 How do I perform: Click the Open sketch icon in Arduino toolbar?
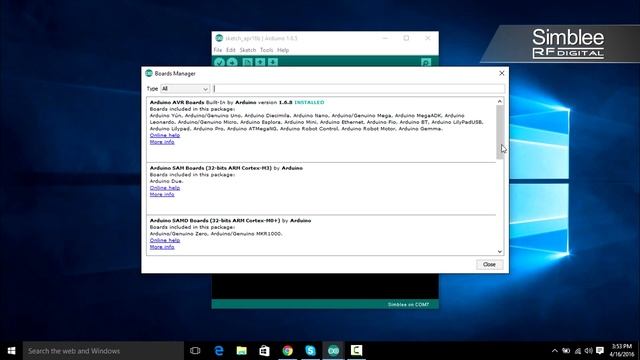pos(260,62)
